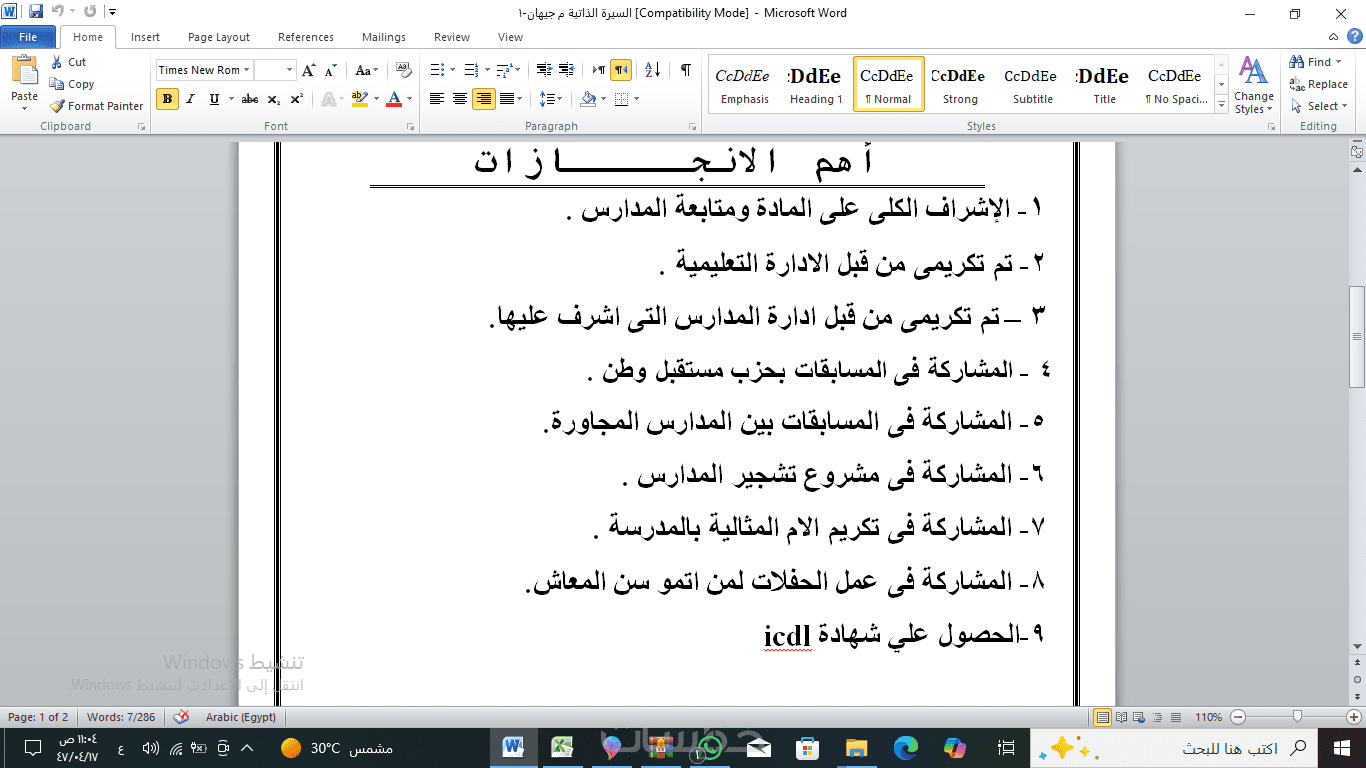
Task: Open the File tab
Action: (28, 37)
